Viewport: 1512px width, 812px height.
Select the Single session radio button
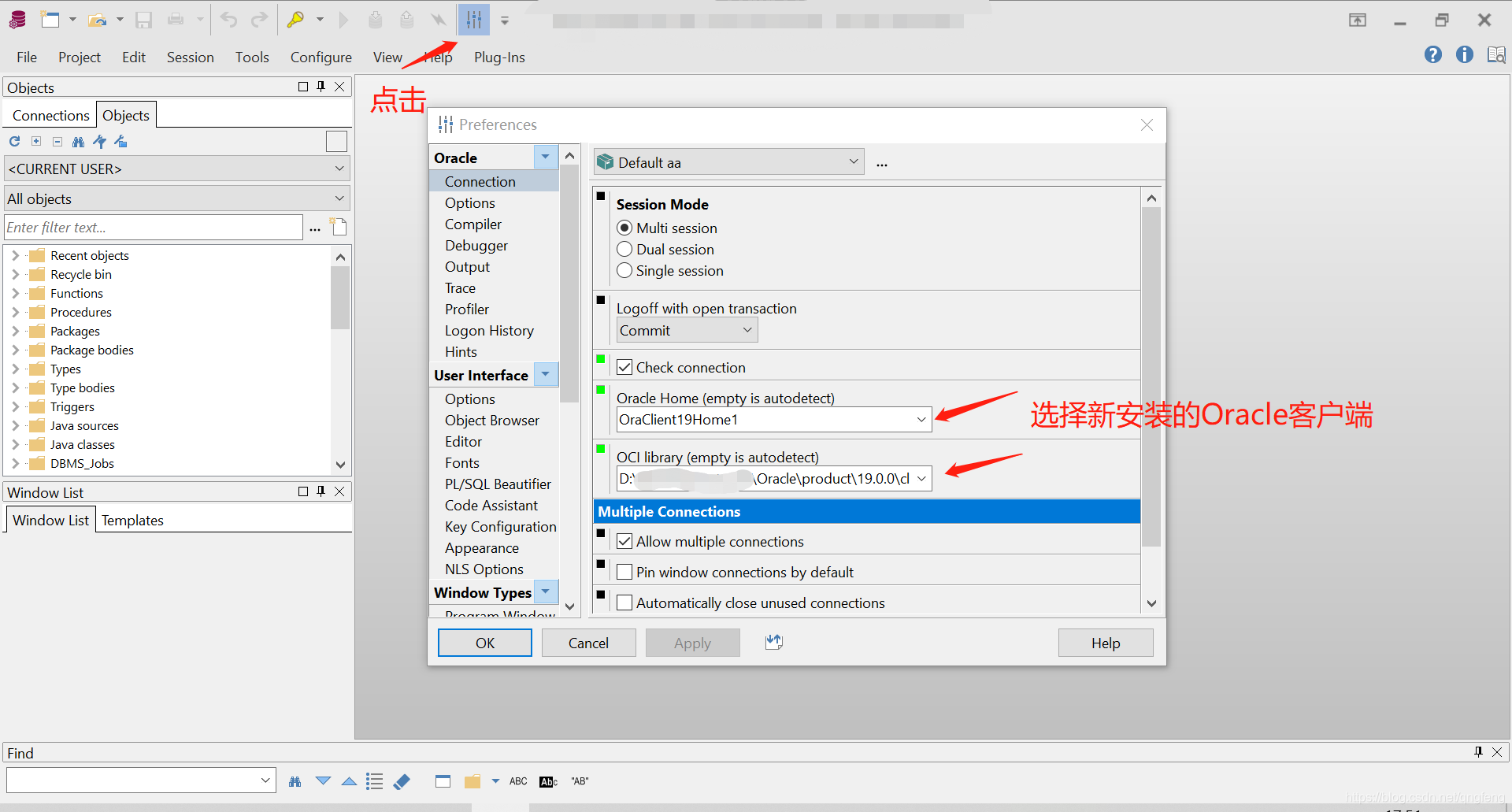pyautogui.click(x=624, y=270)
